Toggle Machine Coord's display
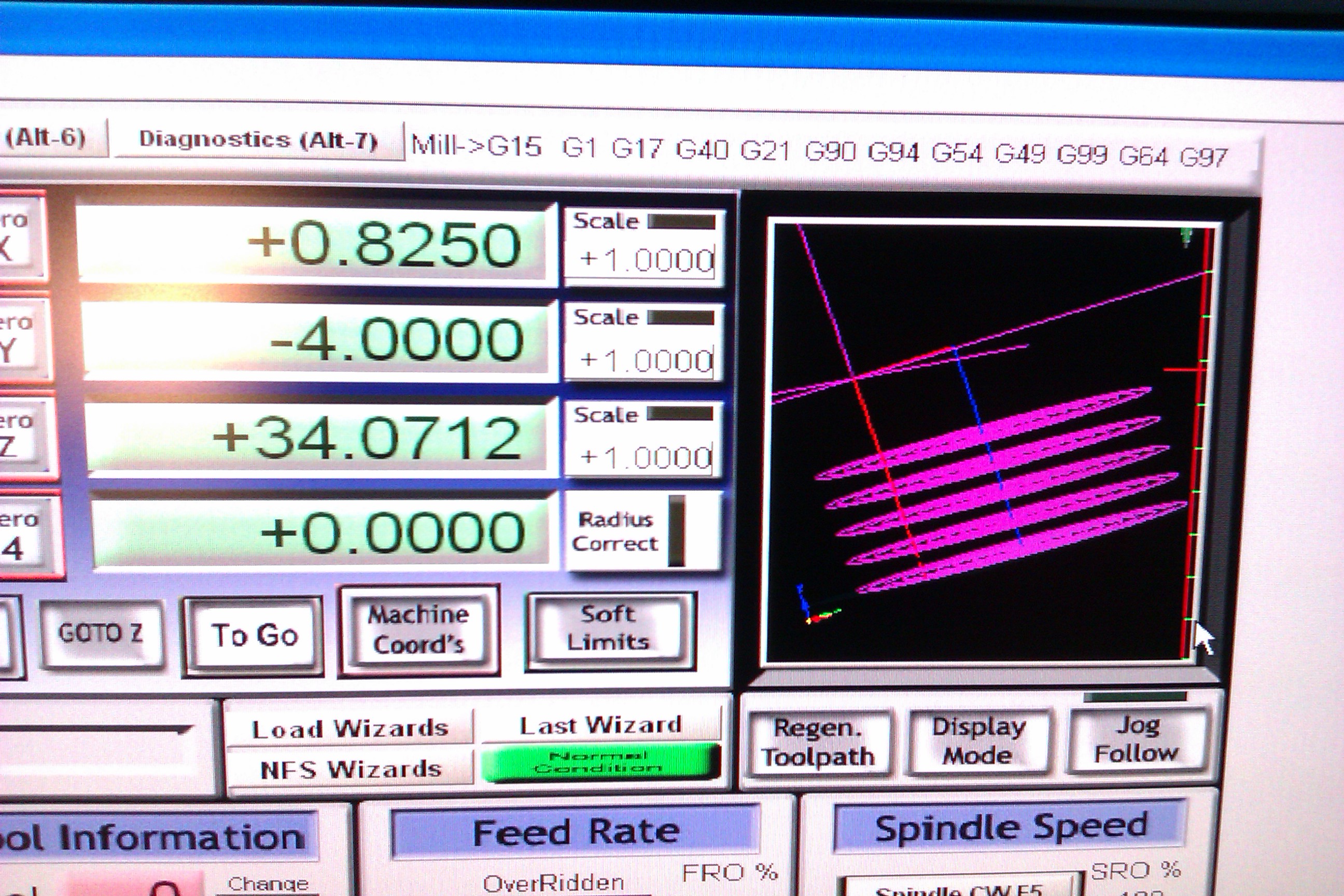1344x896 pixels. point(418,631)
